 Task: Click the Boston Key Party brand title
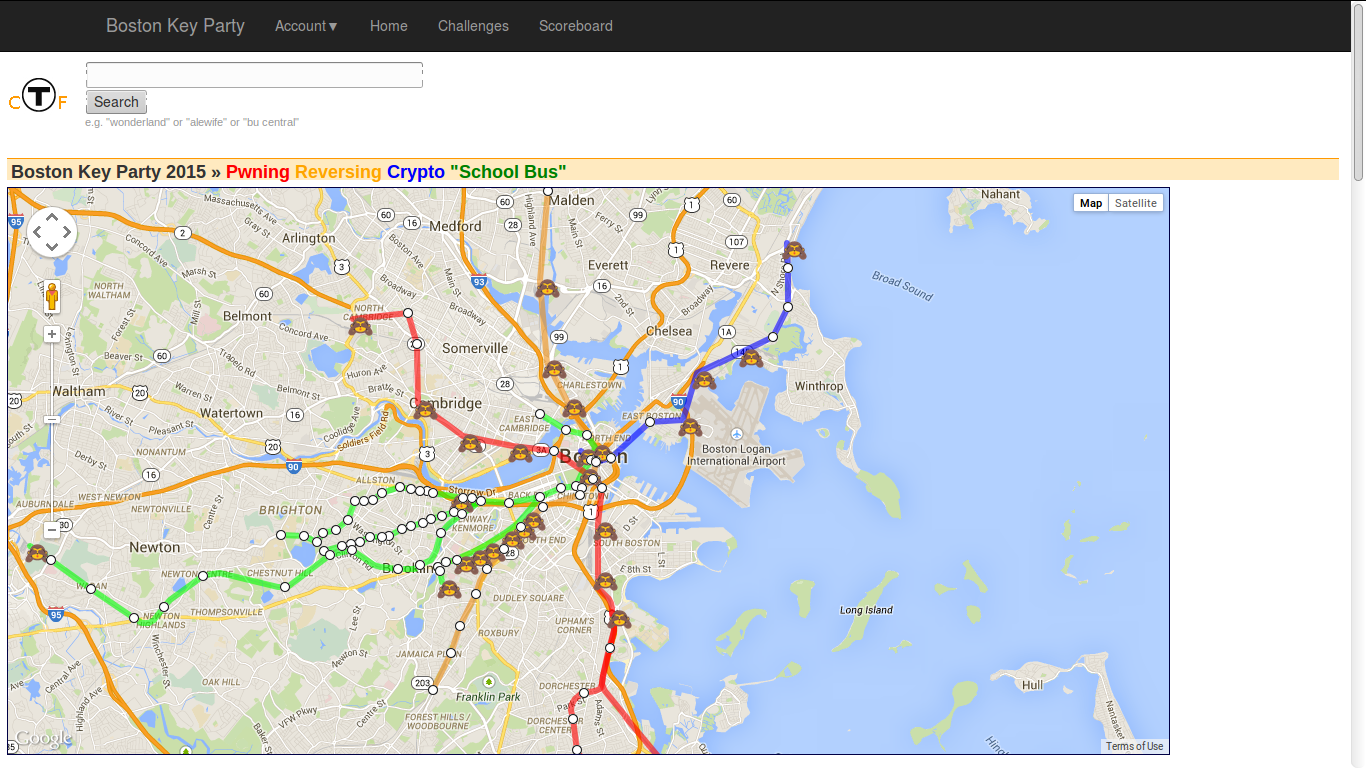[x=175, y=26]
